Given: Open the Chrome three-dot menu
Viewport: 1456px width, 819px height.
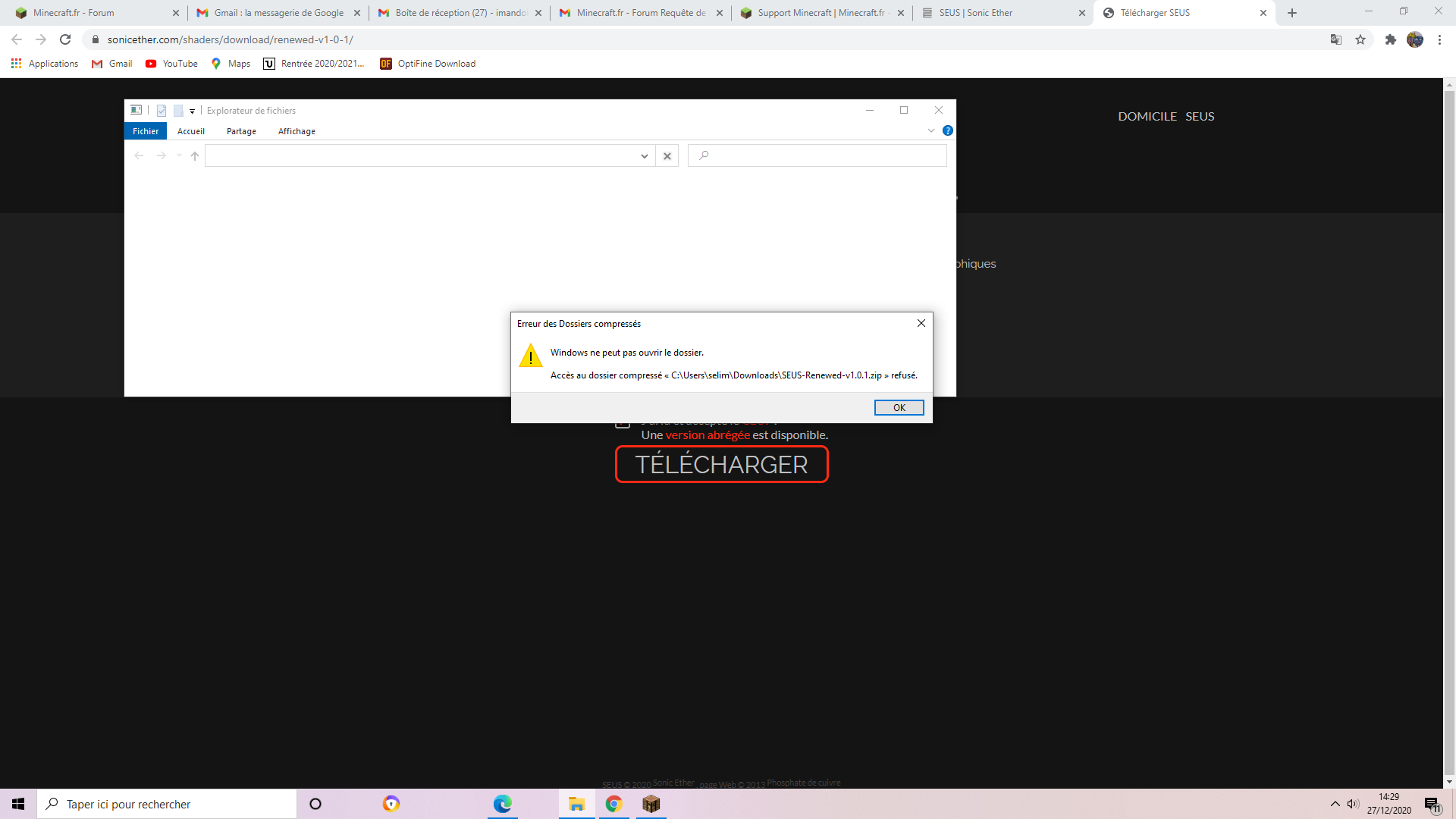Looking at the screenshot, I should (x=1439, y=39).
